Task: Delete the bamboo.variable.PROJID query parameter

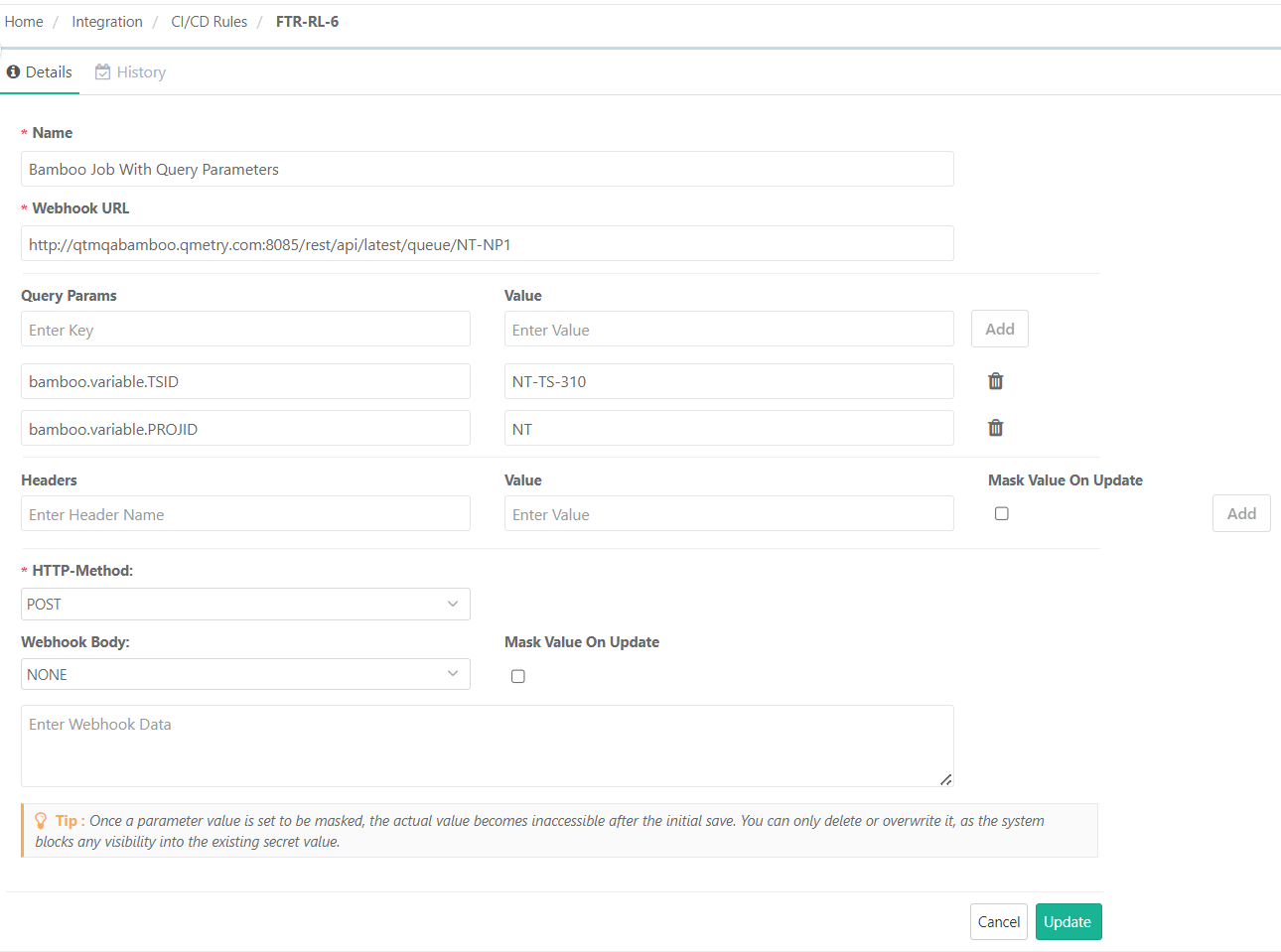Action: click(995, 427)
